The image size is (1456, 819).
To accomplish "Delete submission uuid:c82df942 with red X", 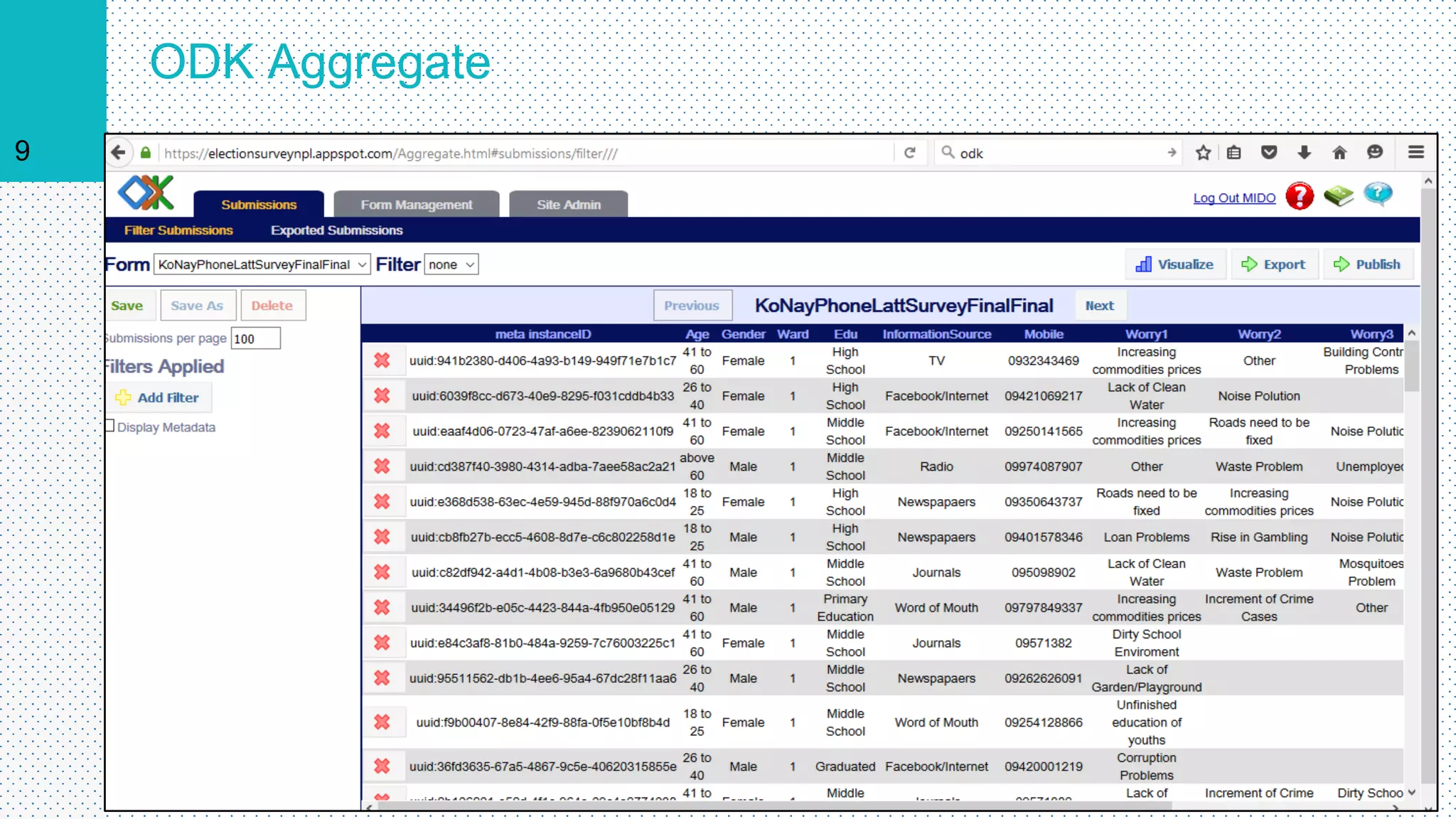I will tap(382, 572).
